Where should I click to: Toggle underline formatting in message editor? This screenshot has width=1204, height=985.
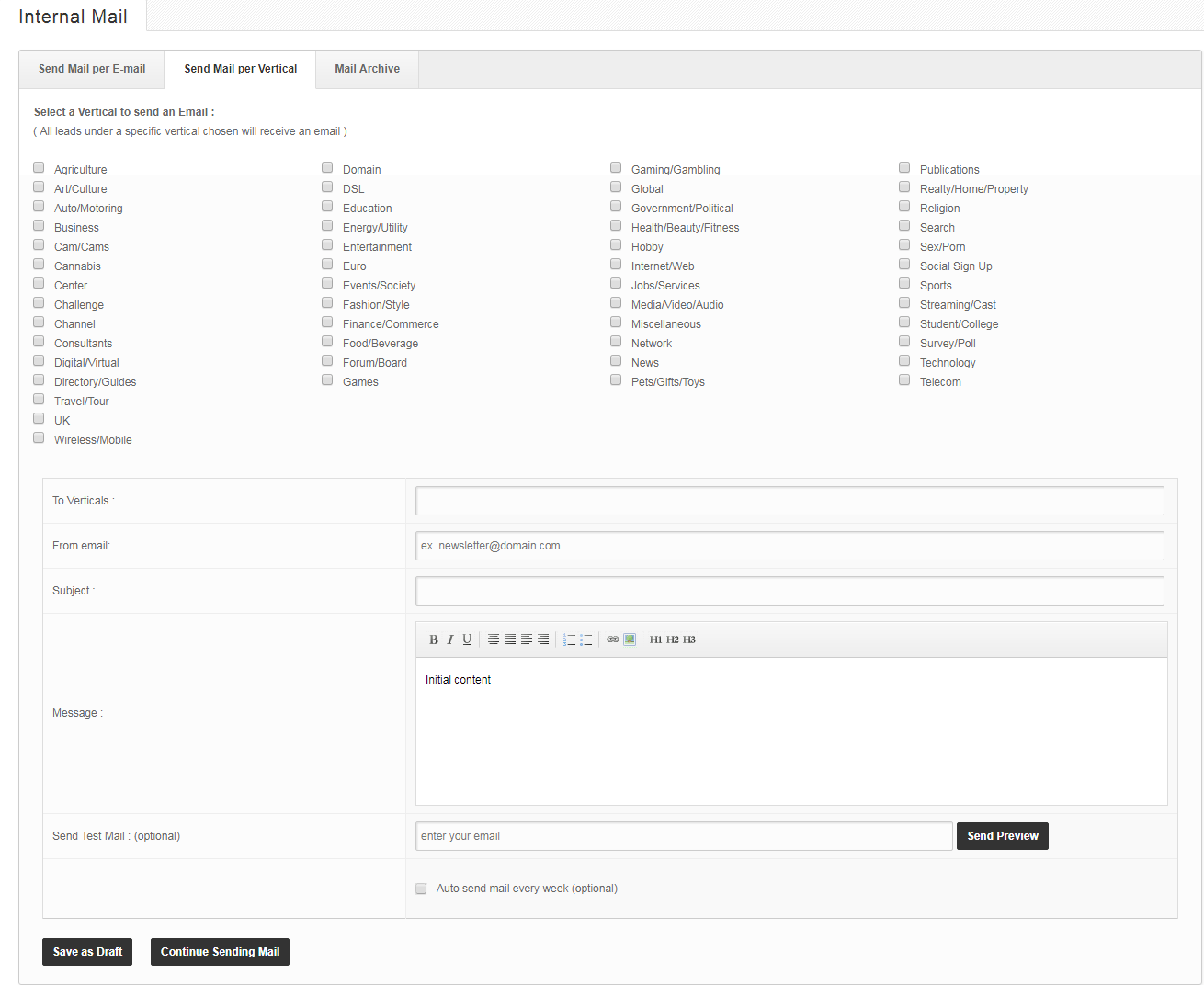[467, 640]
